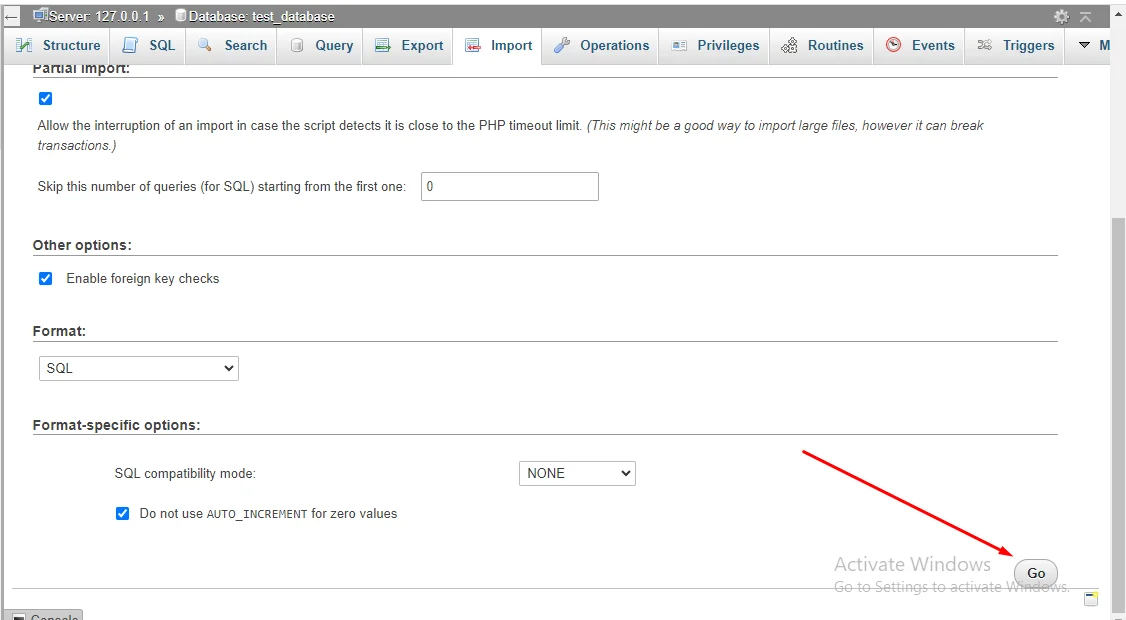Click the collapse page header arrows icon

1085,16
